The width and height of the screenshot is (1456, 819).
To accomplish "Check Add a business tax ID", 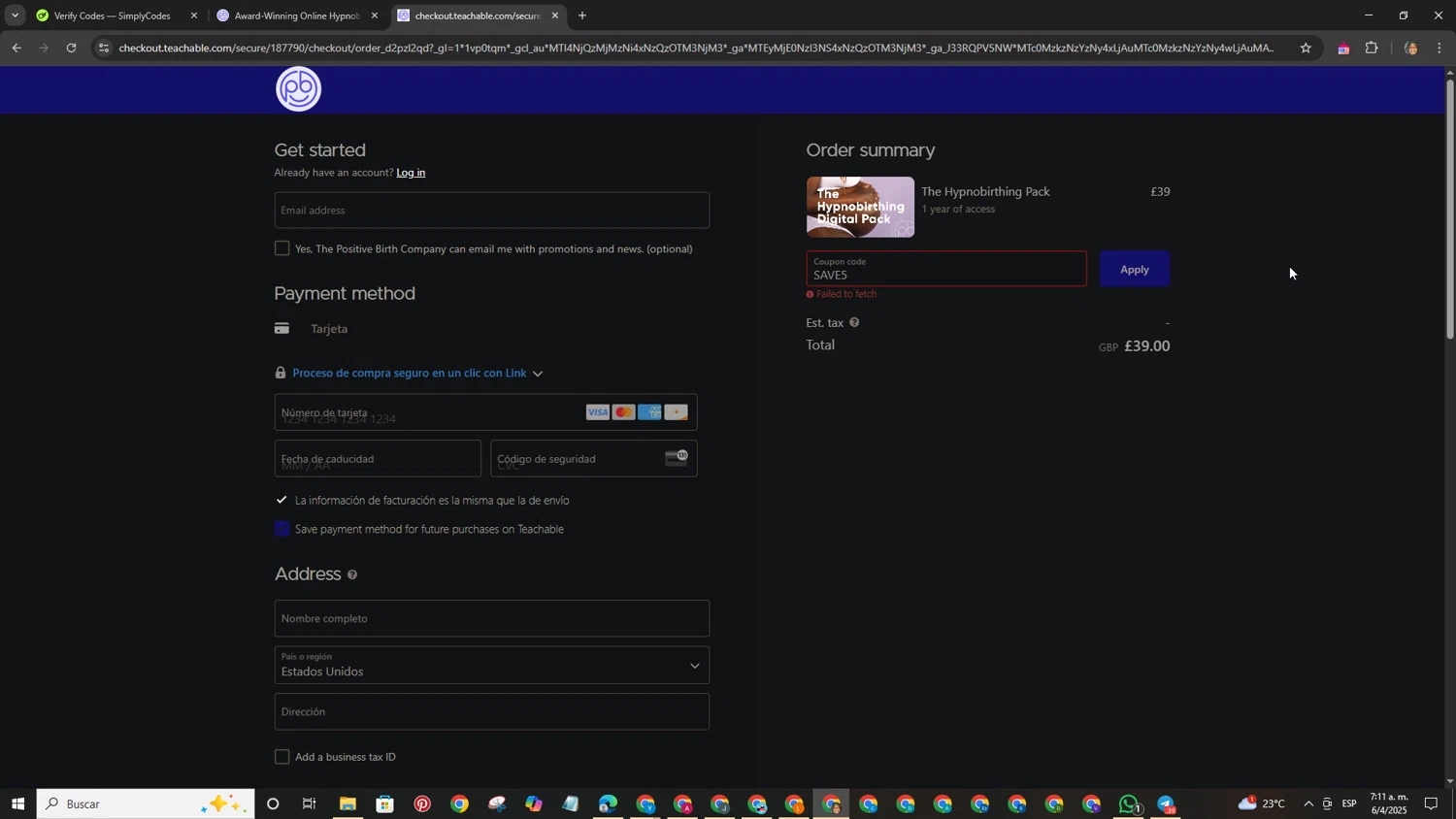I will tap(282, 757).
